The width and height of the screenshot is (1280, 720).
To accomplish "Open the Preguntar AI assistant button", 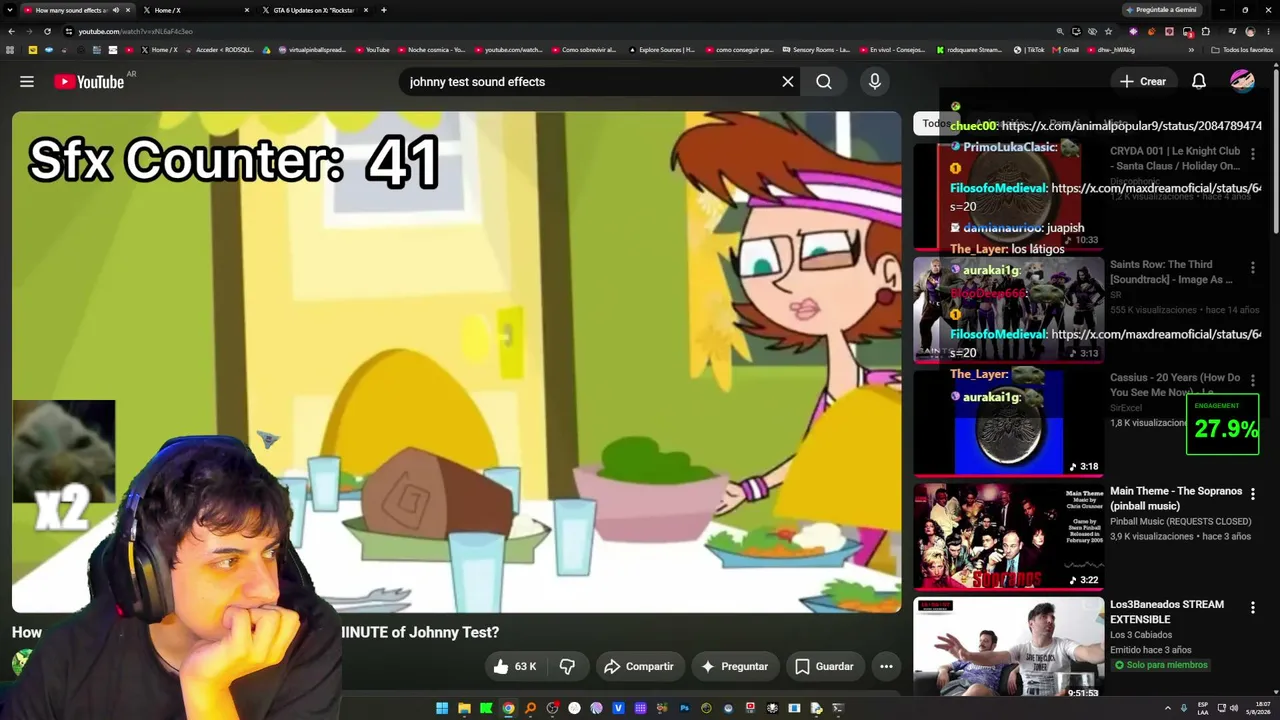I will coord(735,667).
